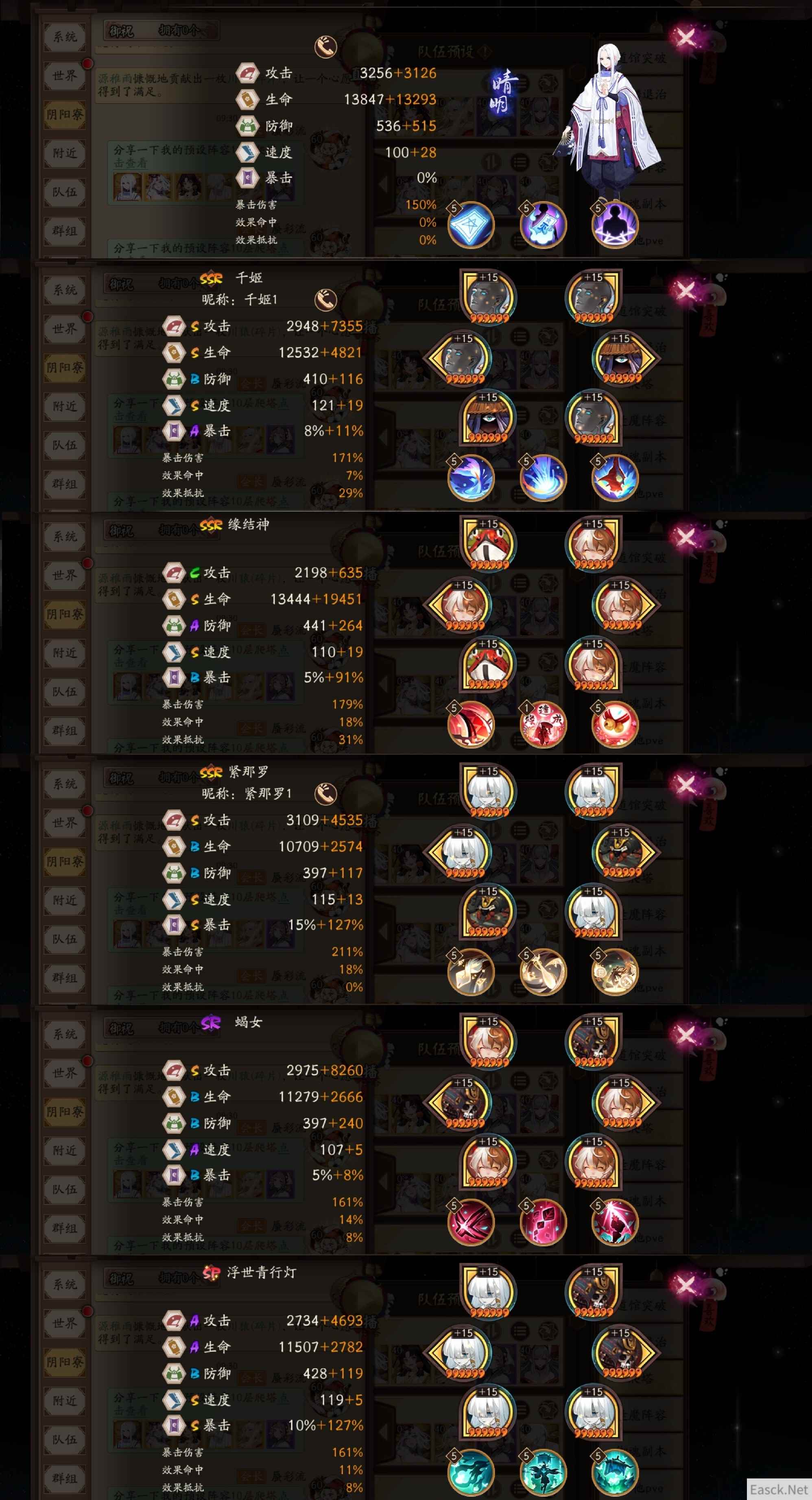Close the 晴明 stats panel with pink X
The height and width of the screenshot is (1500, 812).
click(686, 38)
